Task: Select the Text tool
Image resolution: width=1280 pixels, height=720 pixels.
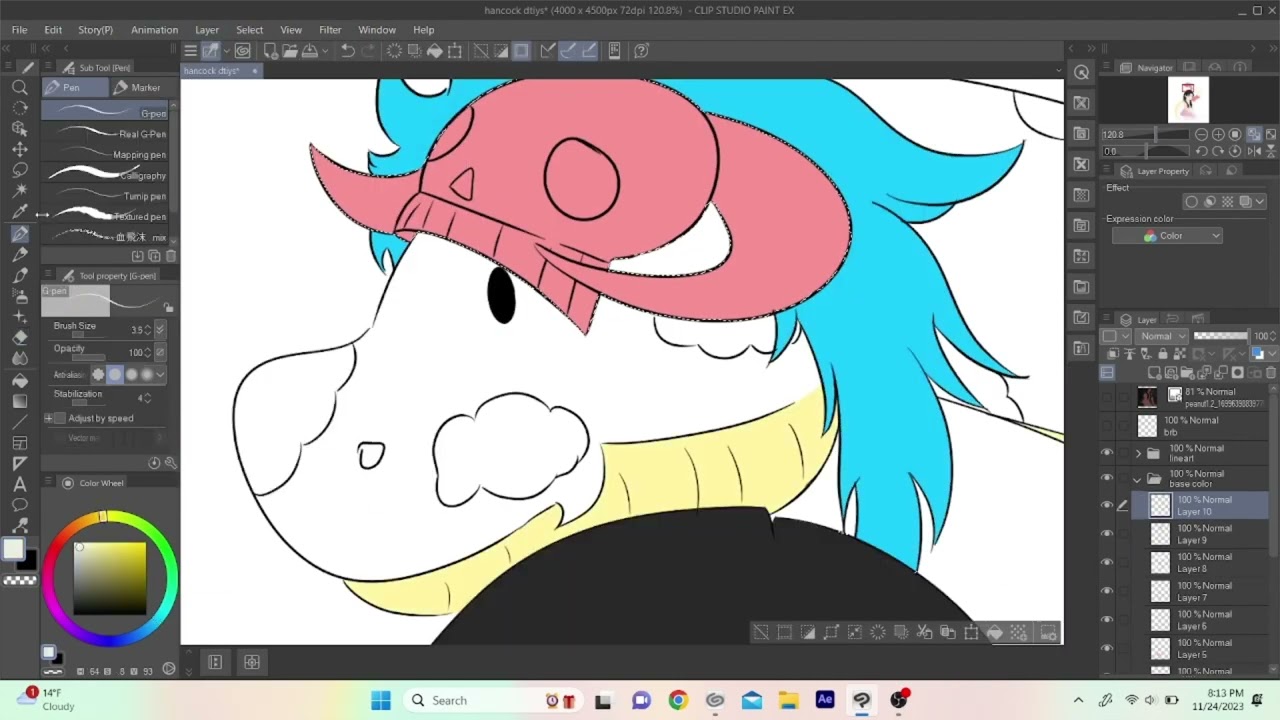Action: click(19, 484)
